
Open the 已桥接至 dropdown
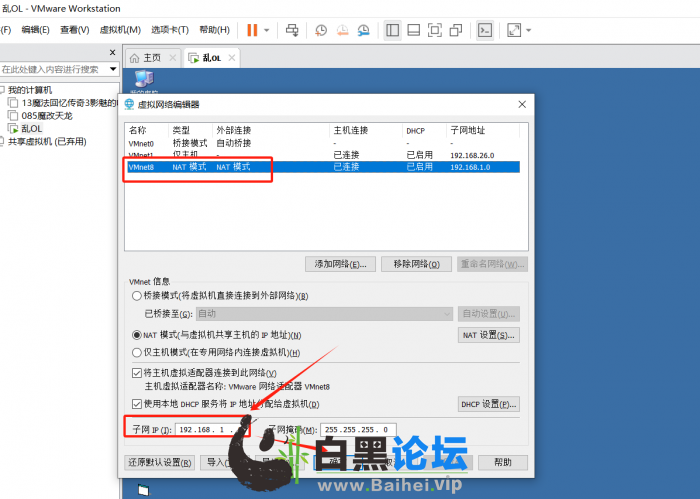point(324,314)
